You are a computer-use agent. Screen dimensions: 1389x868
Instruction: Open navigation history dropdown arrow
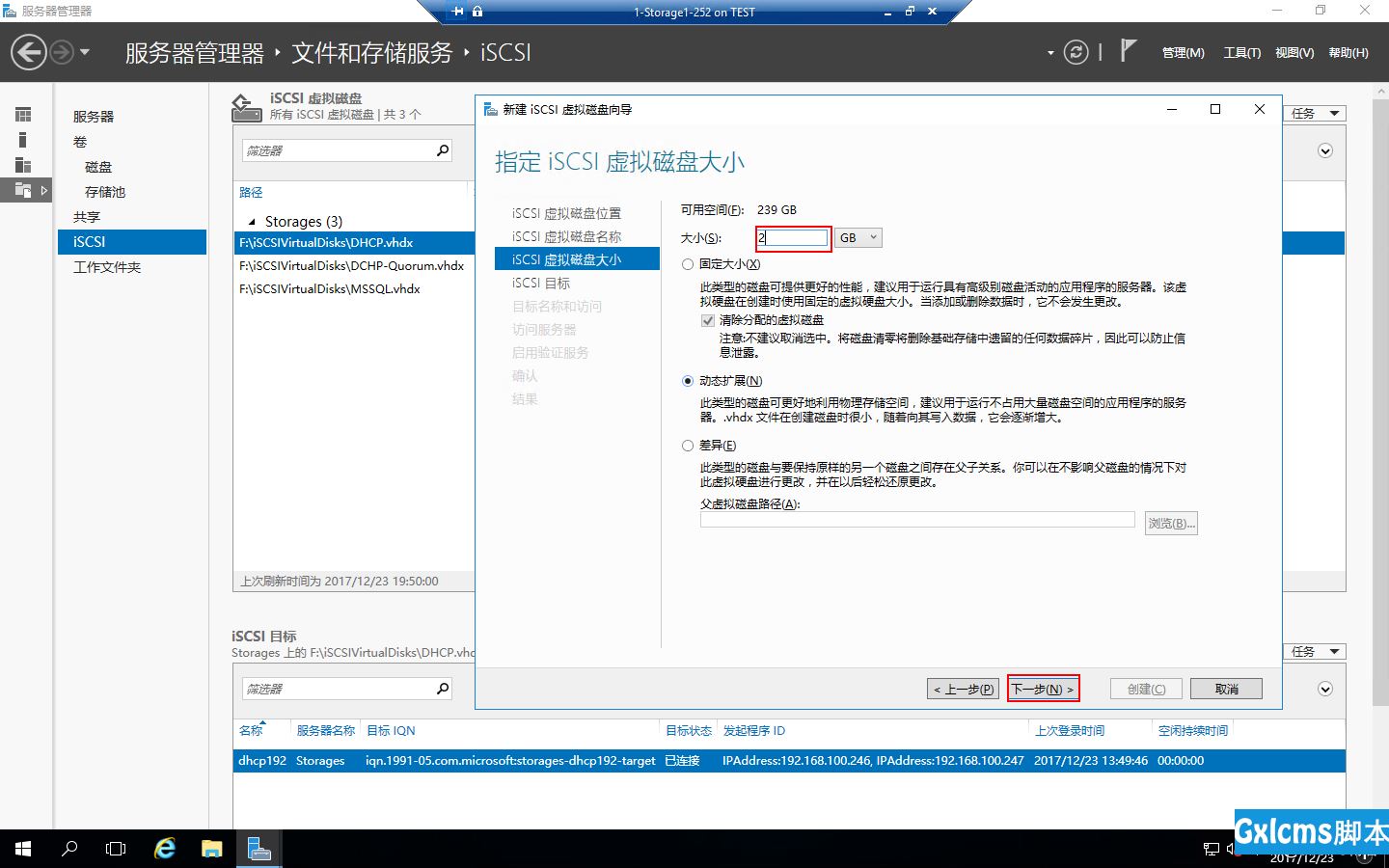click(85, 52)
